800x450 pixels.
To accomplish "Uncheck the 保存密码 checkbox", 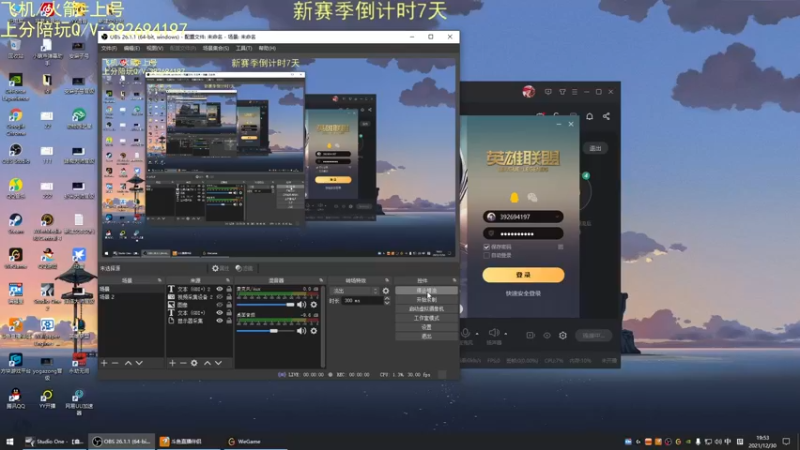I will pyautogui.click(x=486, y=247).
